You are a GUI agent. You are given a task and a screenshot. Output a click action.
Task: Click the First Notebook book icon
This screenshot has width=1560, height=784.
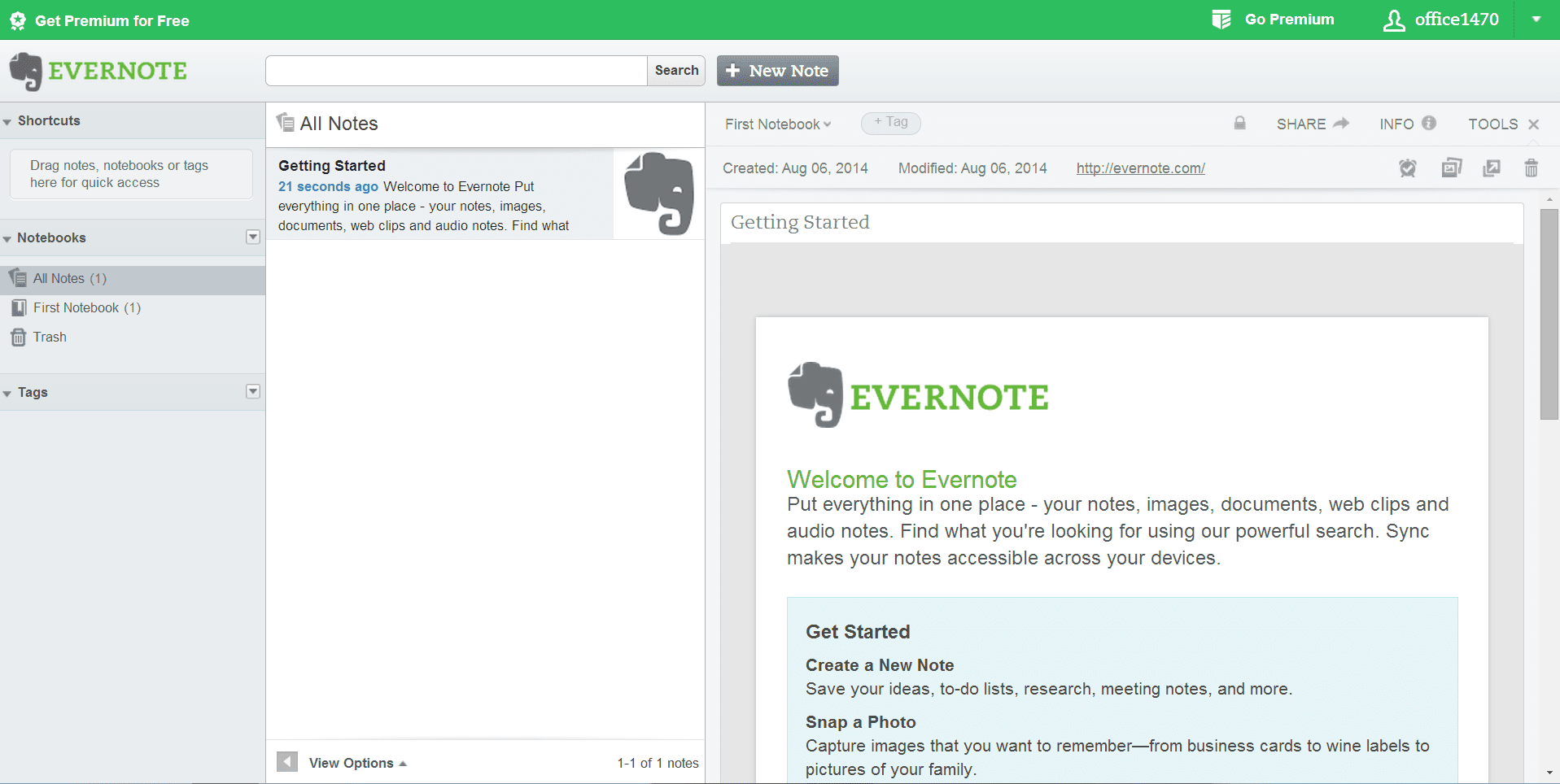(x=18, y=308)
